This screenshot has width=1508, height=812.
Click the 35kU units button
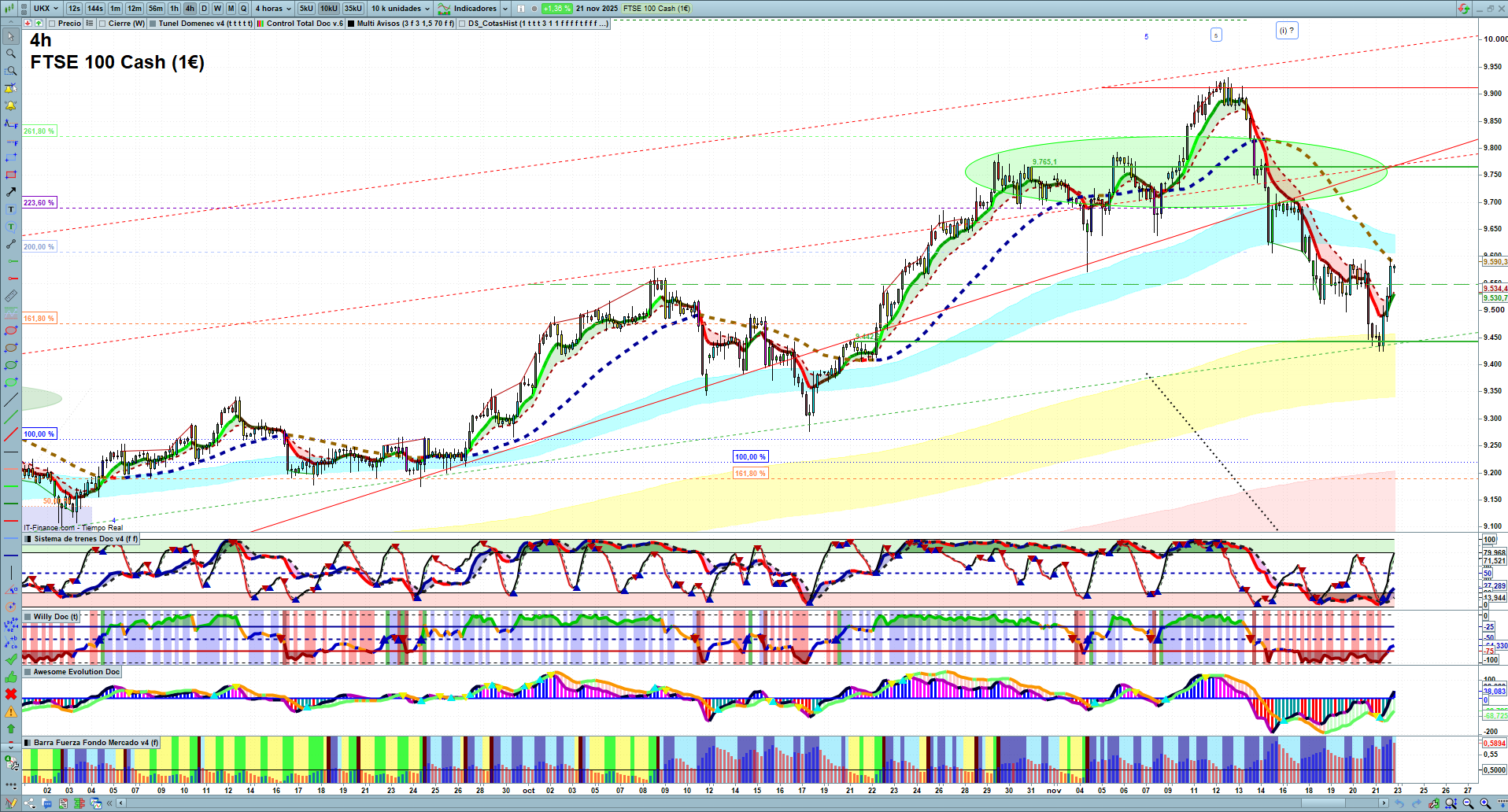(353, 9)
